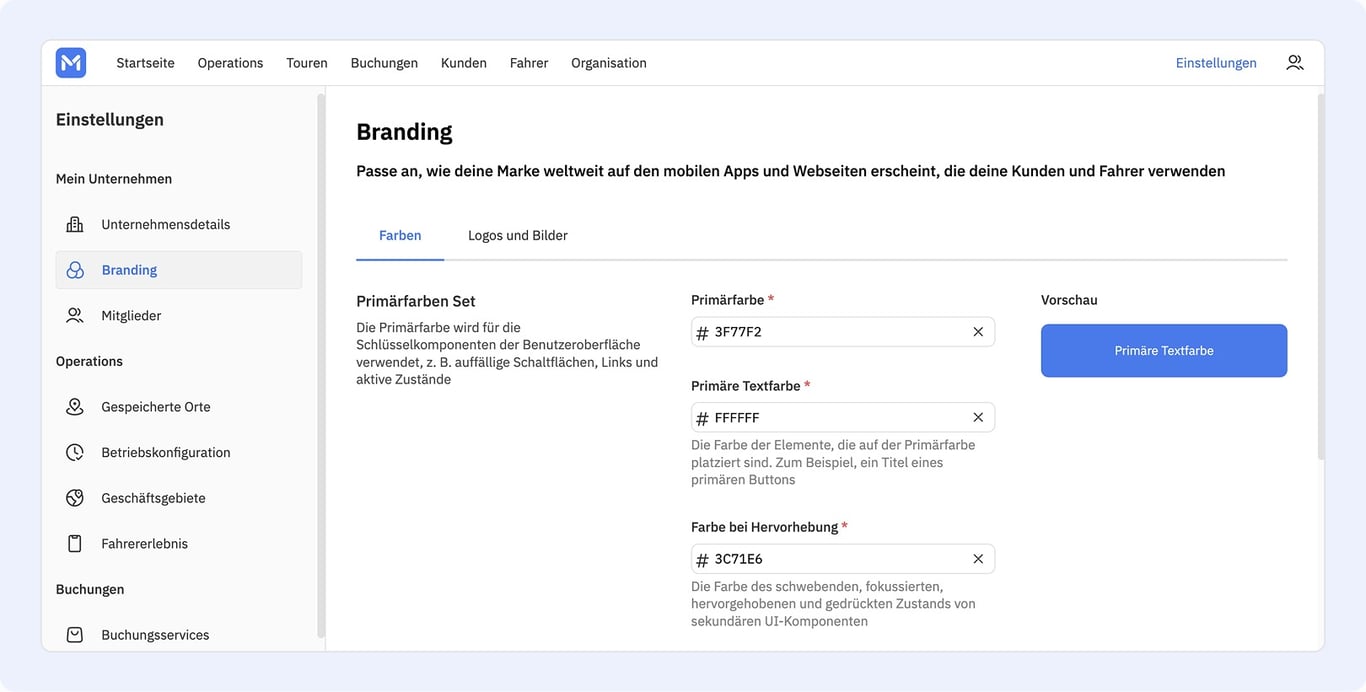Click the Unternehmensdetails building icon

click(x=75, y=224)
